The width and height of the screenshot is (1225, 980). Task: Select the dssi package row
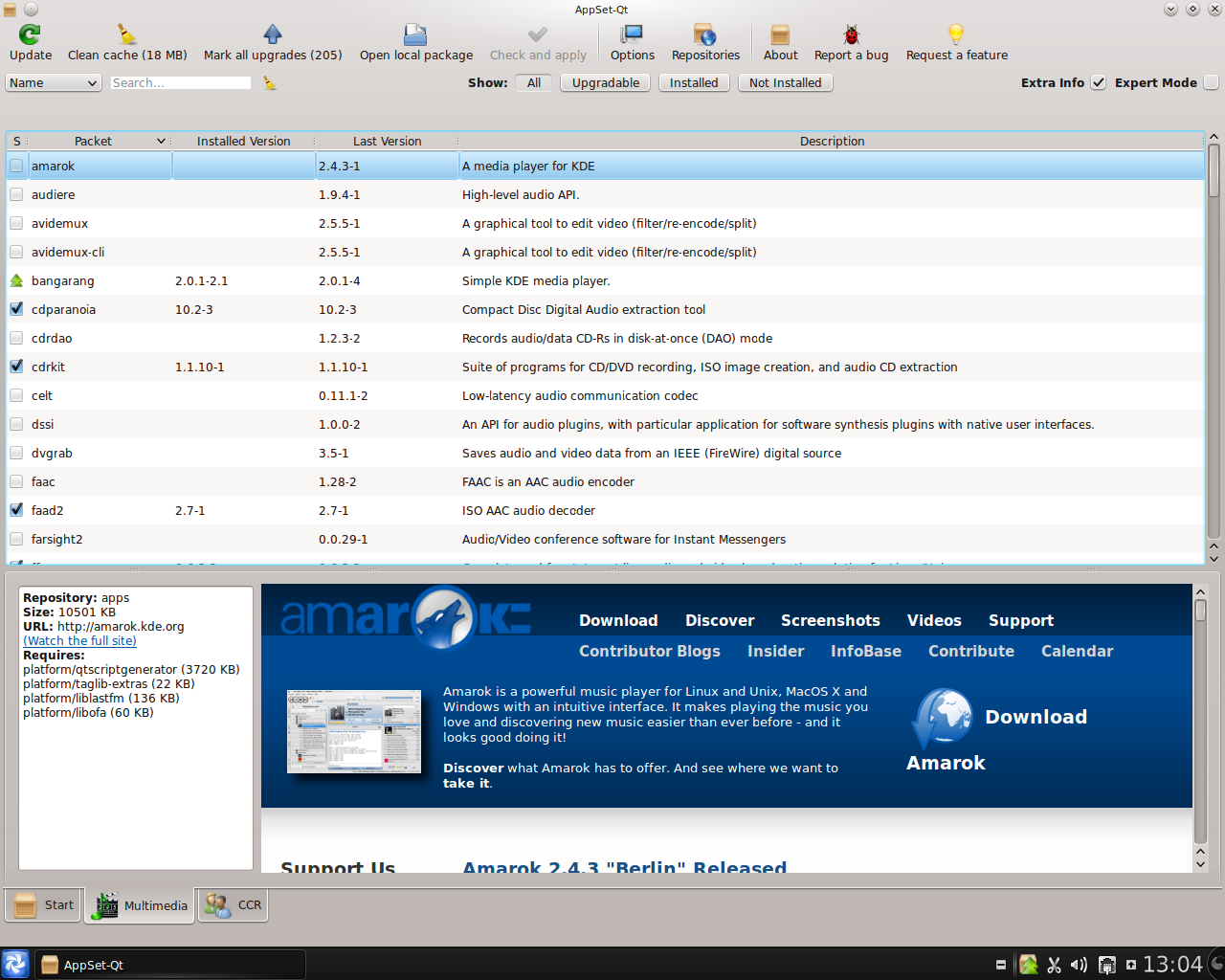[x=605, y=424]
